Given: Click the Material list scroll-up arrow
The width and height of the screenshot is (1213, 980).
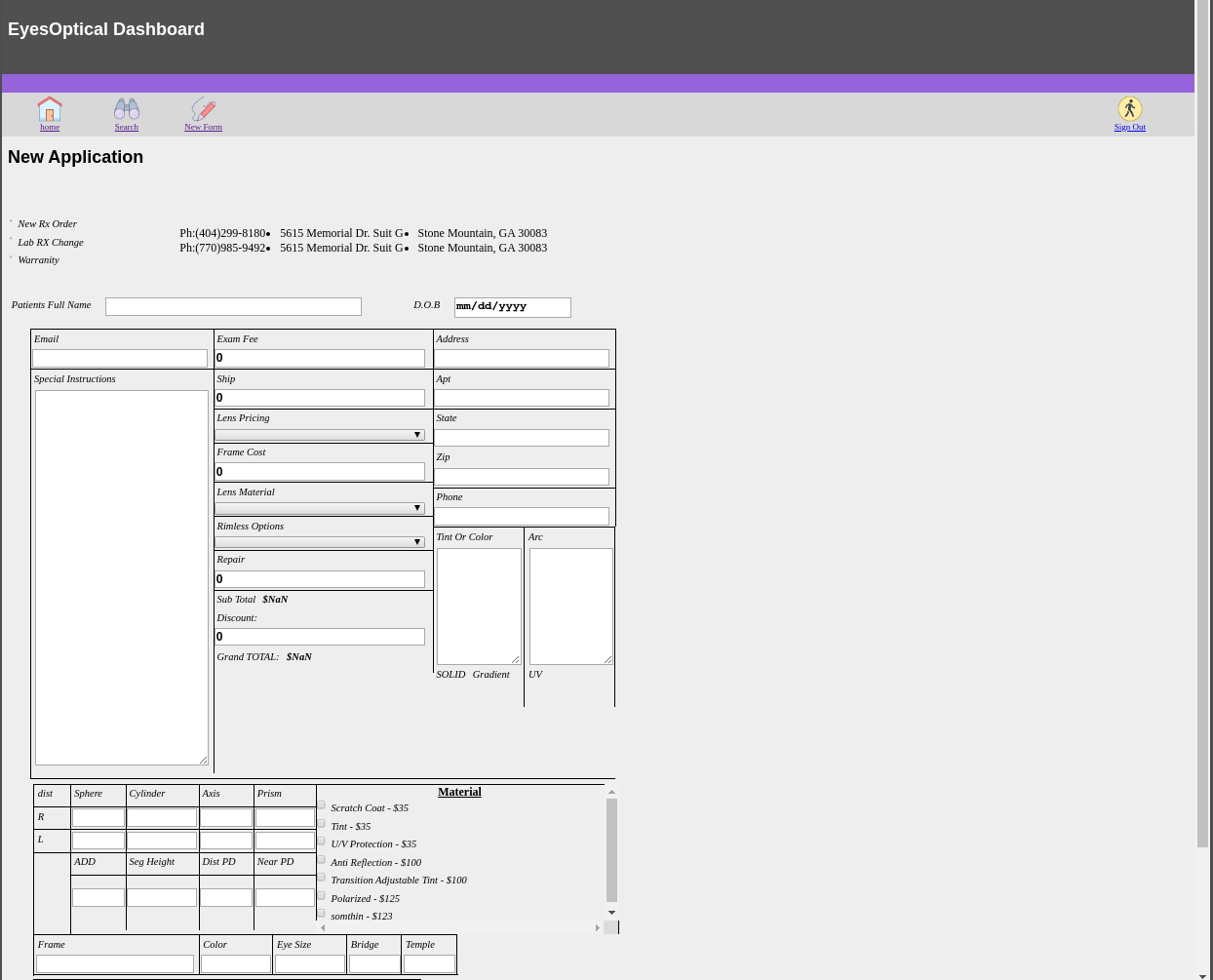Looking at the screenshot, I should coord(611,792).
